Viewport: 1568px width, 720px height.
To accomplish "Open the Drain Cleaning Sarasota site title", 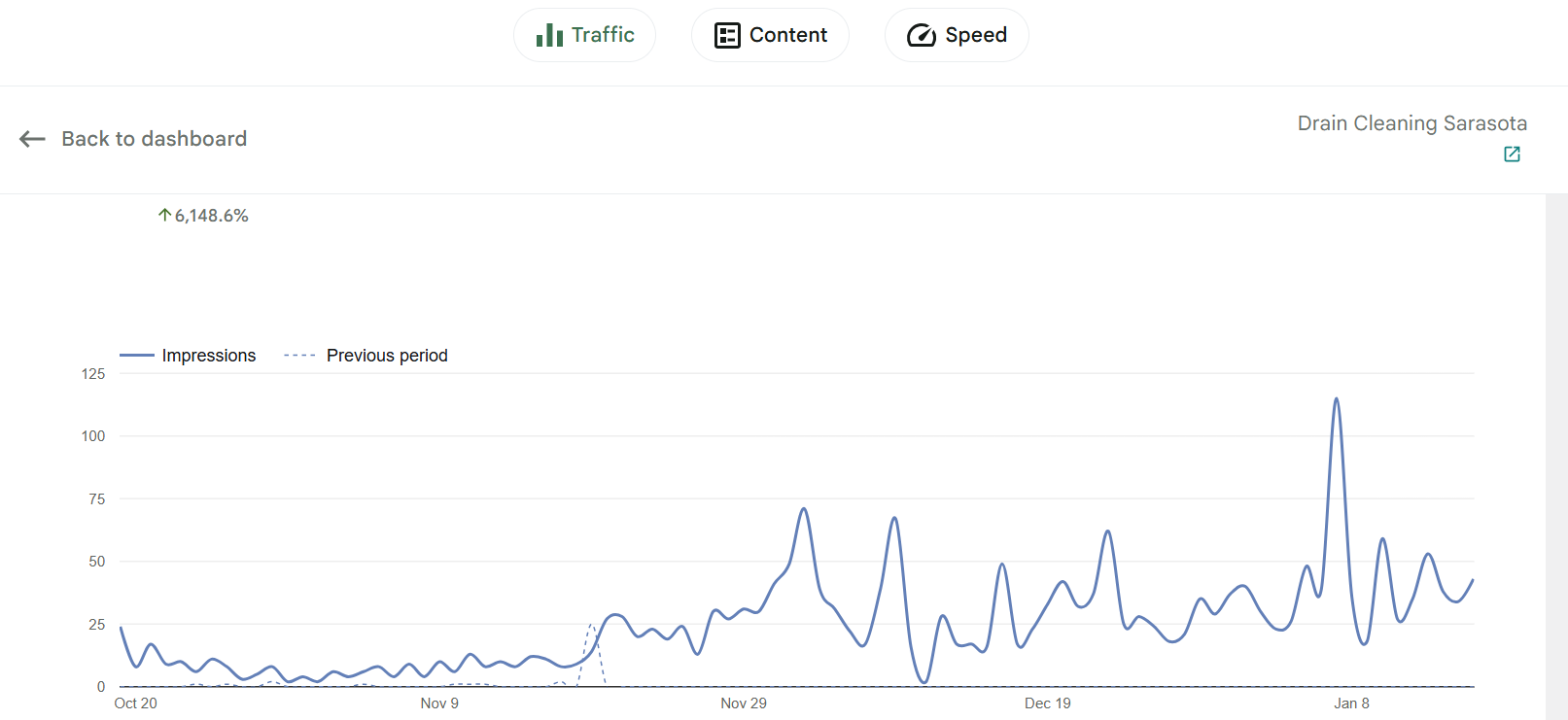I will (1411, 123).
